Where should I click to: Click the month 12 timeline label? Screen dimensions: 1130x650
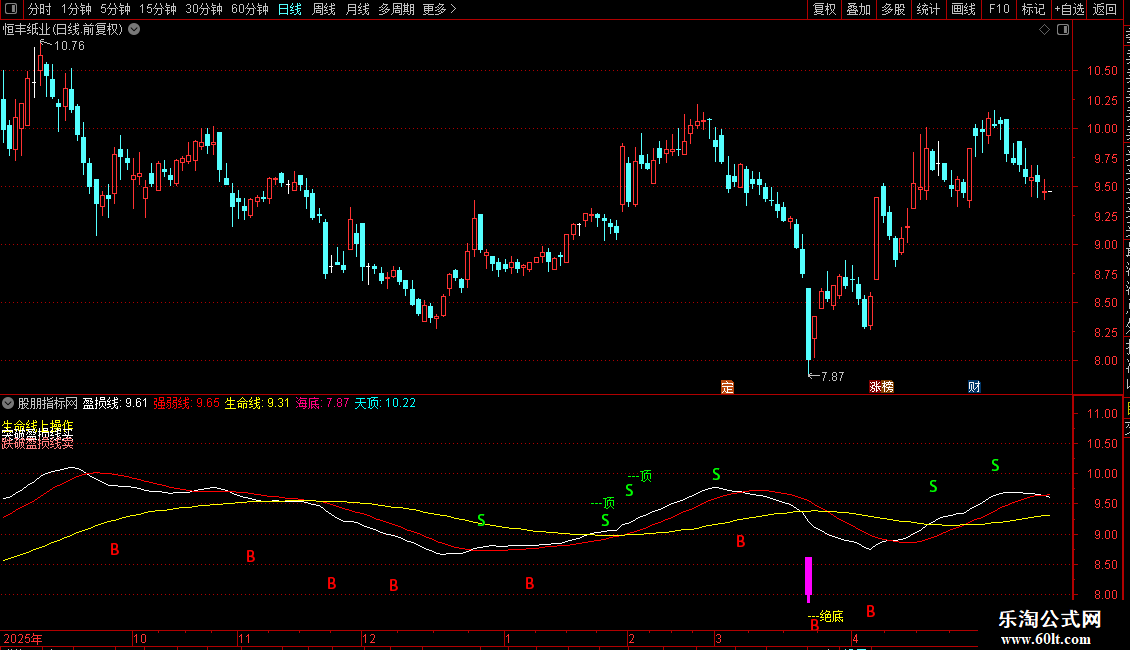tap(369, 638)
